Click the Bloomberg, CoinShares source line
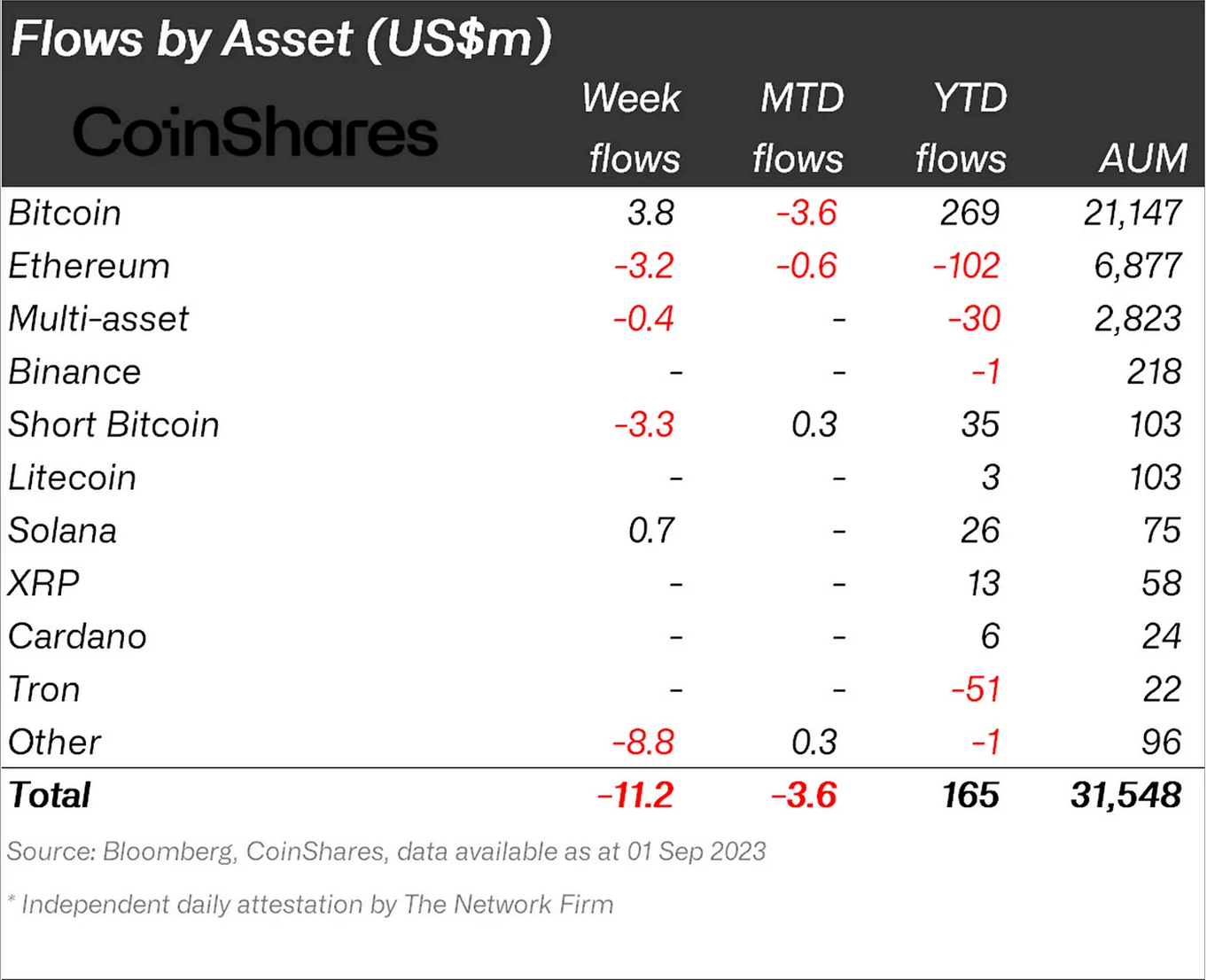The width and height of the screenshot is (1207, 980). point(386,852)
